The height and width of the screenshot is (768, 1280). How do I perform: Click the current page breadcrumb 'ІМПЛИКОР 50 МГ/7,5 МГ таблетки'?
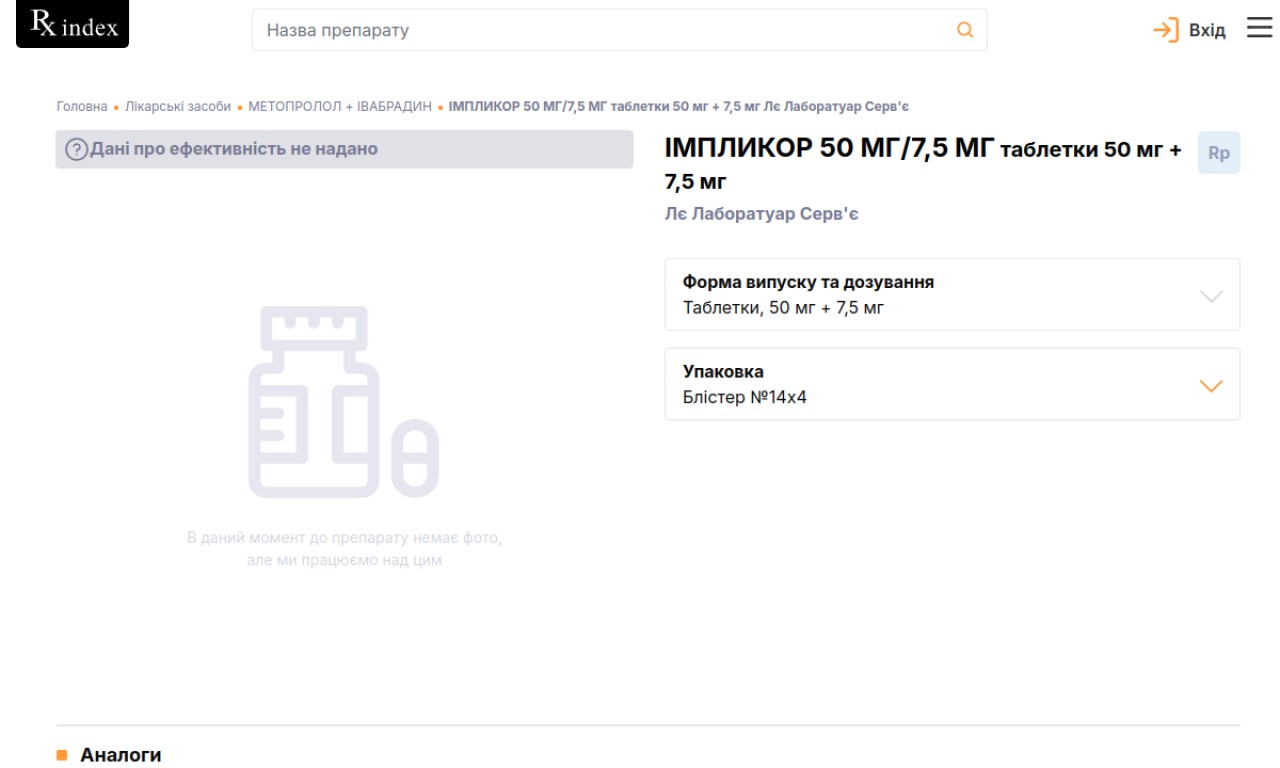678,106
